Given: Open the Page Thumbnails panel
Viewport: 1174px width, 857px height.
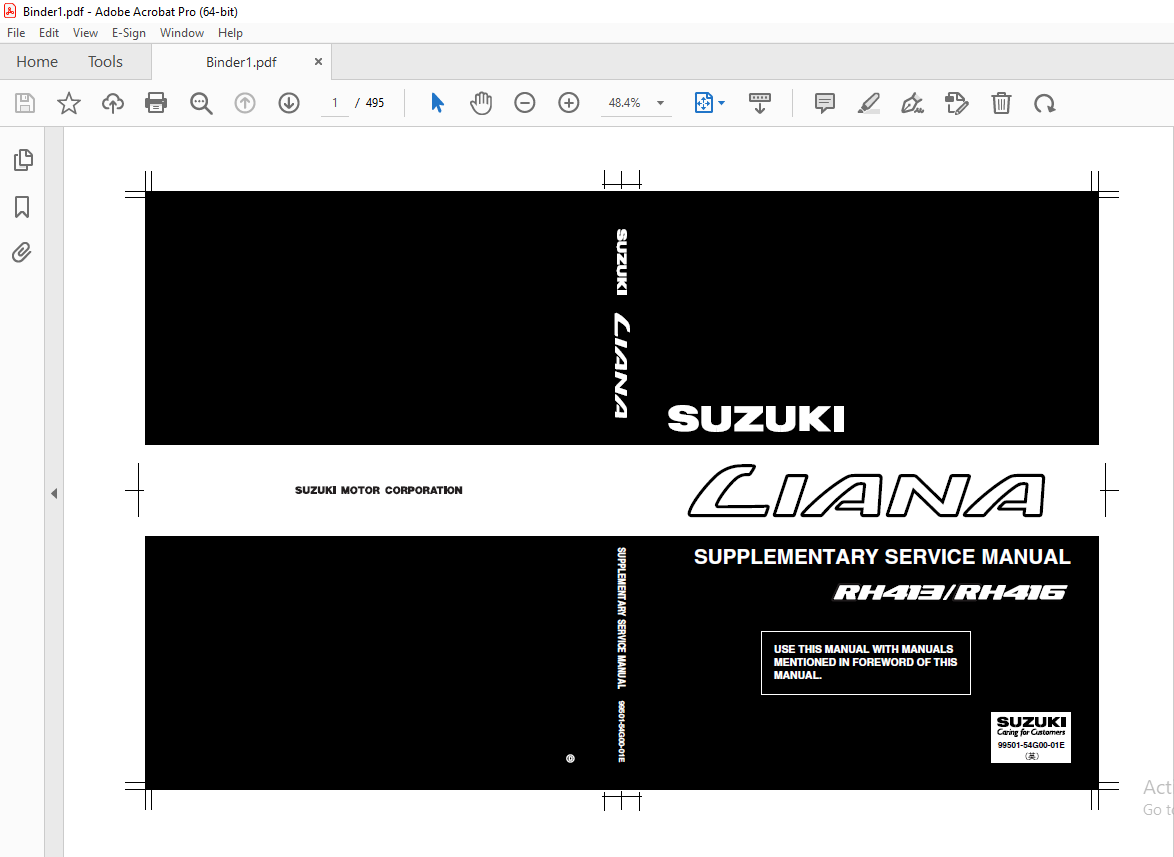Looking at the screenshot, I should [x=23, y=159].
